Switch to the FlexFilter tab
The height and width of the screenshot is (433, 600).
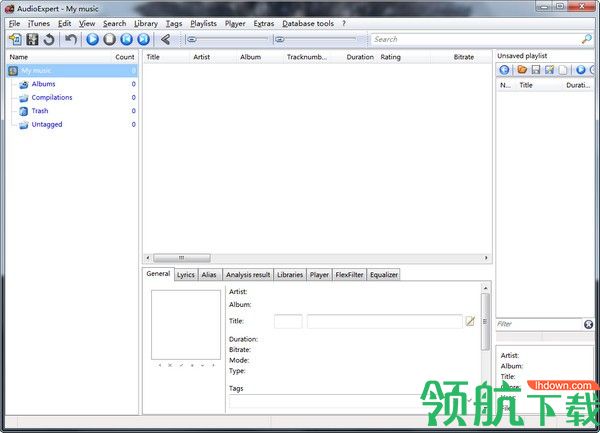coord(349,275)
